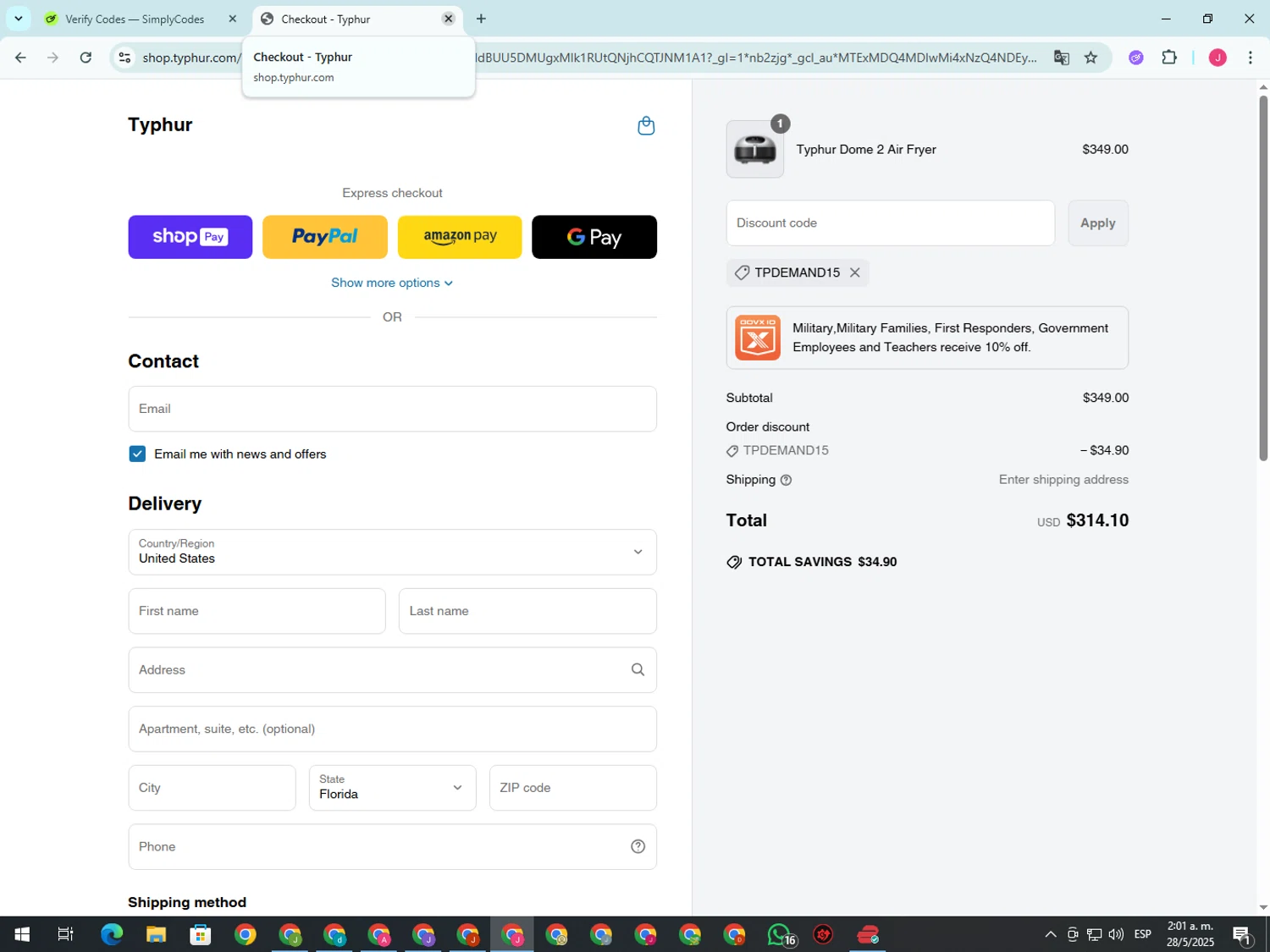Go back to the previous page
Image resolution: width=1270 pixels, height=952 pixels.
(20, 58)
